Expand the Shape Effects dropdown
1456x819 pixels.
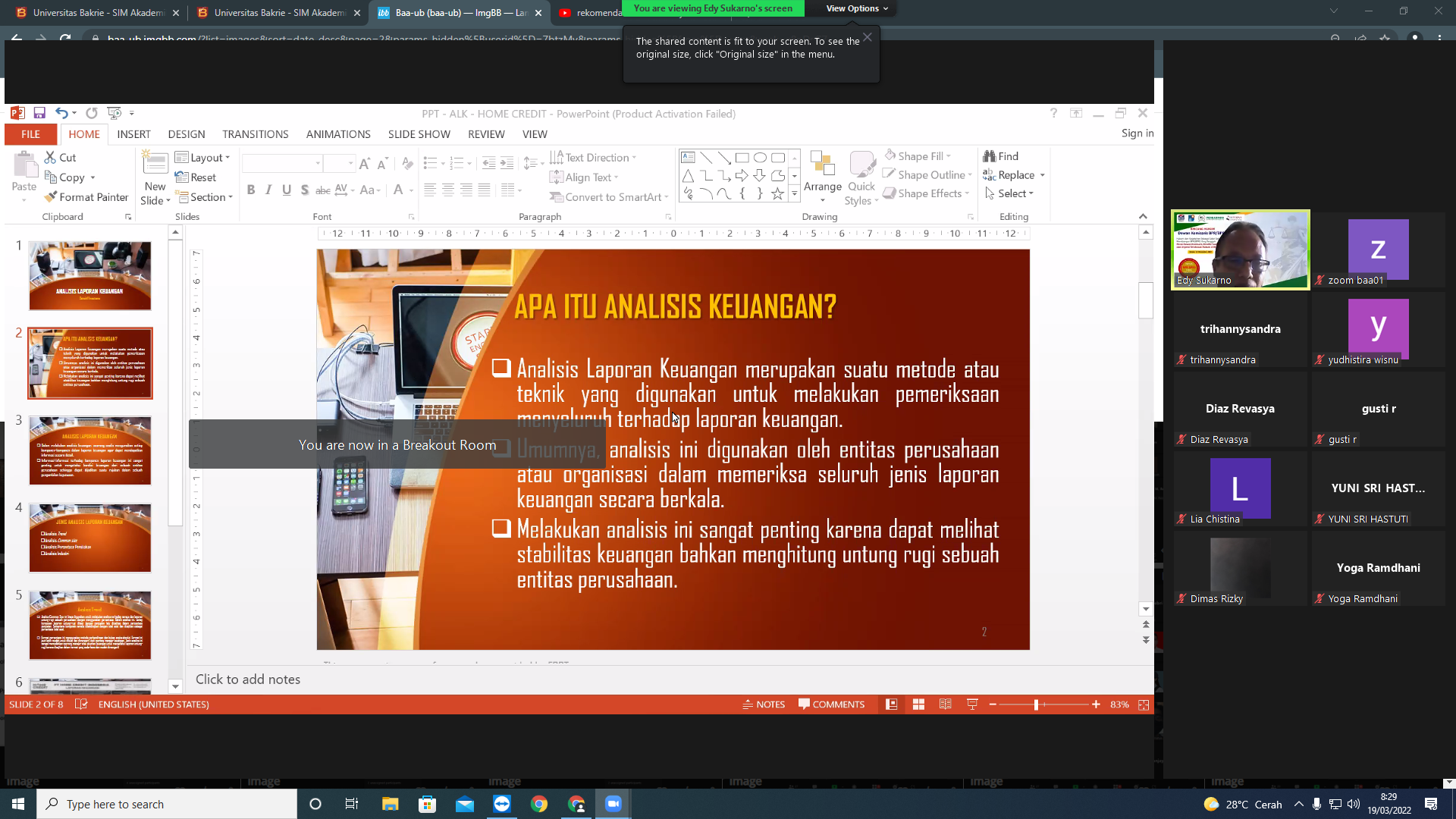click(x=927, y=193)
